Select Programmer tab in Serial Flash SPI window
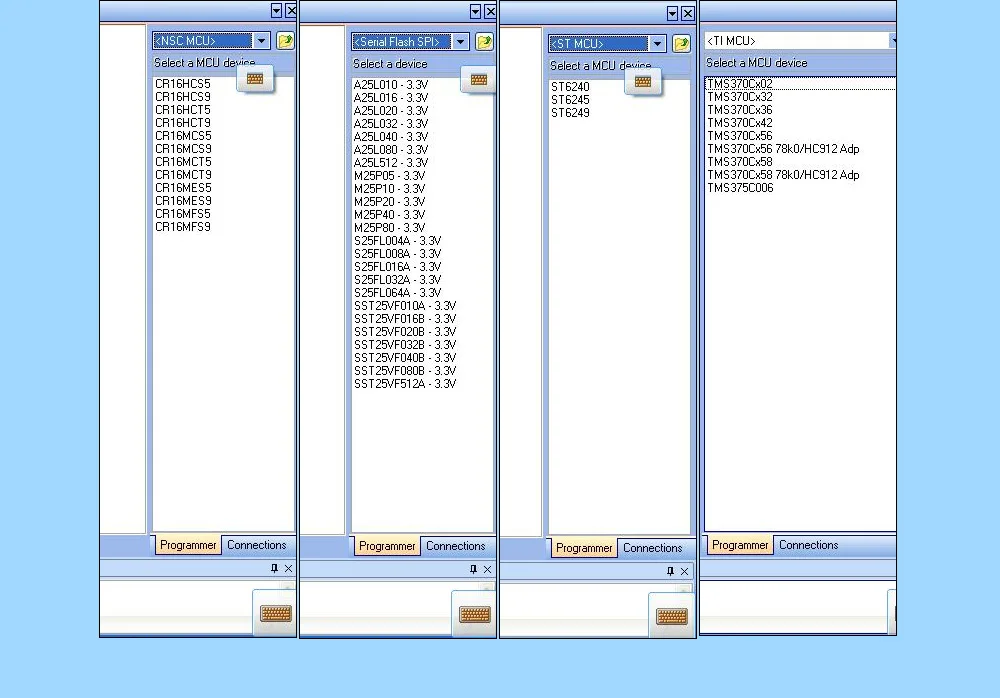The width and height of the screenshot is (1000, 698). click(x=387, y=546)
